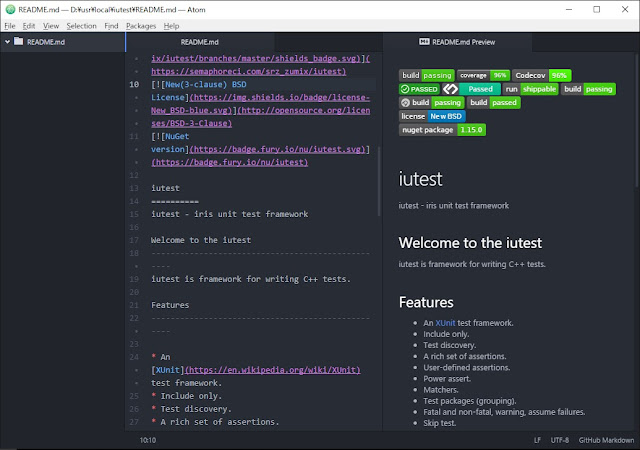This screenshot has width=640, height=450.
Task: Click the iutest heading in the preview
Action: tap(420, 179)
